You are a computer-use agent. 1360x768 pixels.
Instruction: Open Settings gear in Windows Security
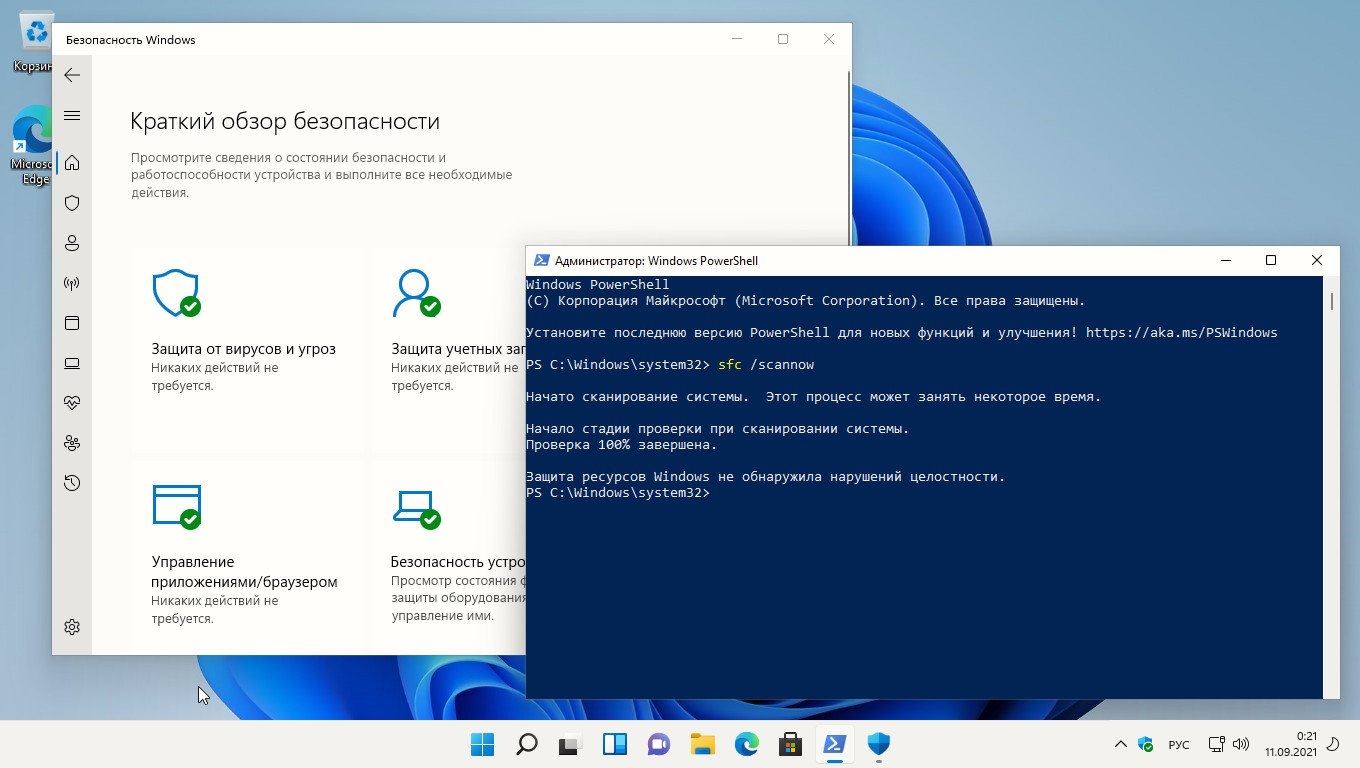coord(72,627)
